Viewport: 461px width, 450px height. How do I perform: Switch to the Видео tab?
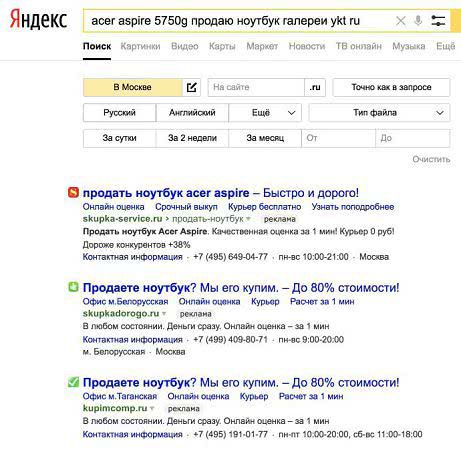click(185, 46)
